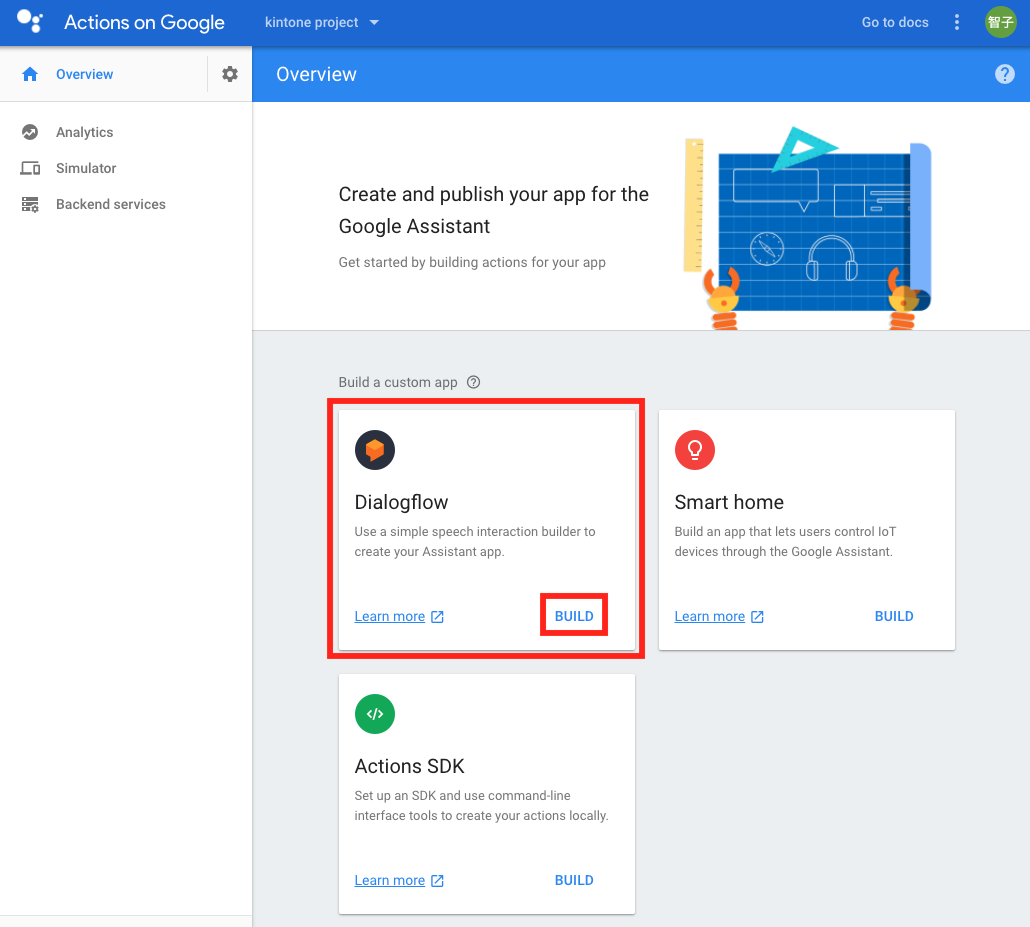Viewport: 1030px width, 927px height.
Task: Click the Analytics chart icon
Action: pos(30,132)
